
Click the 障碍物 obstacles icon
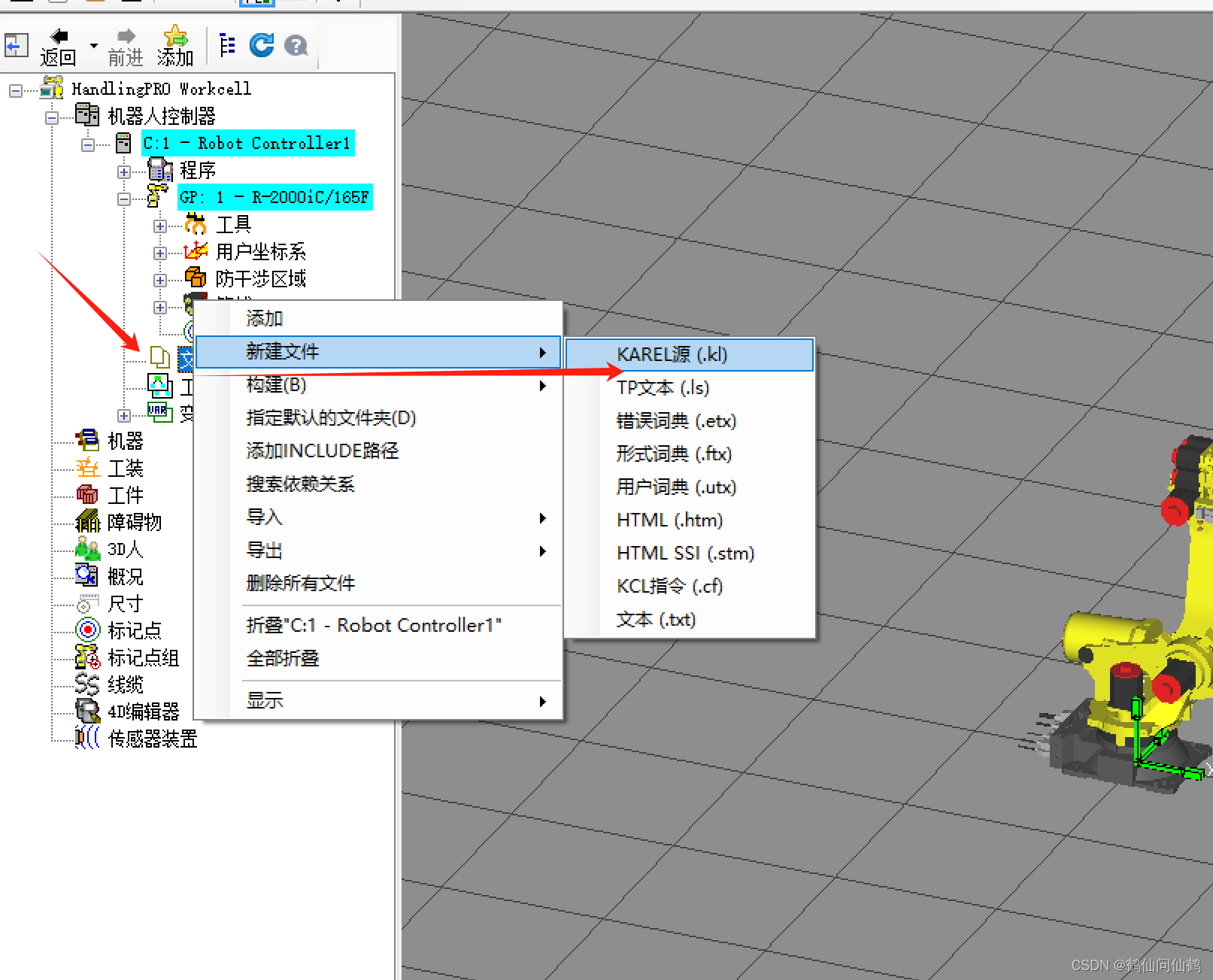coord(87,521)
